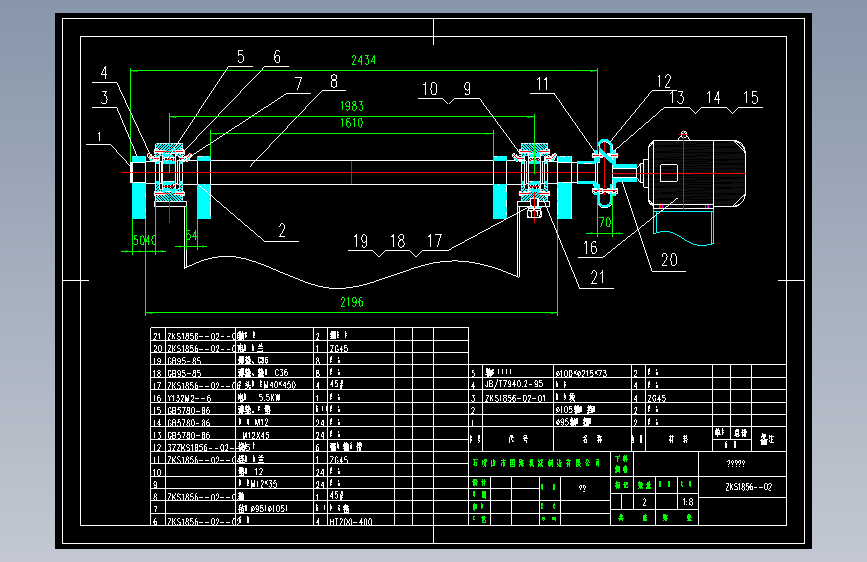
Task: Select the 1983 dimension text
Action: (x=352, y=106)
